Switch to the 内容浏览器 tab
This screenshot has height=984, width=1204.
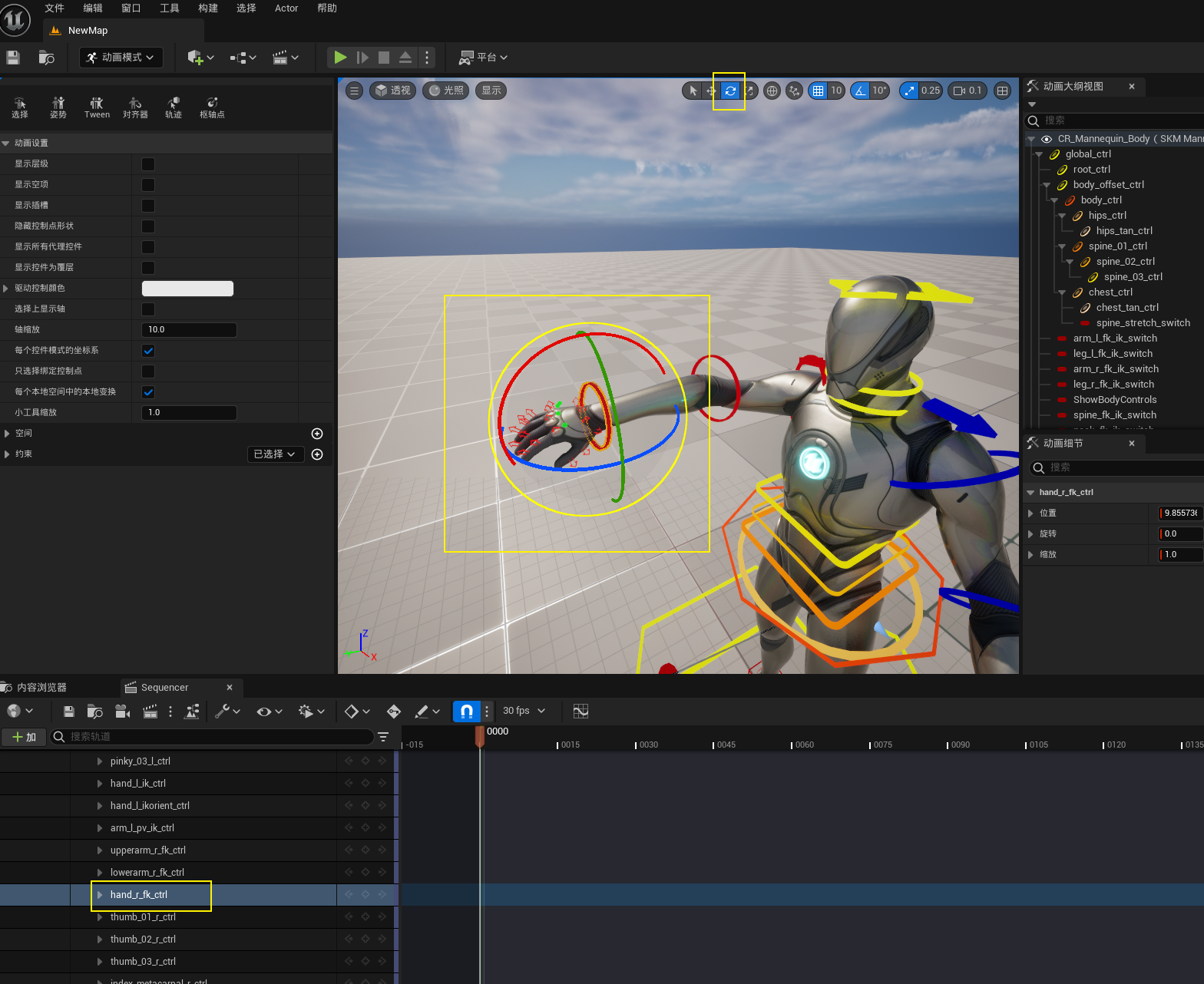(x=41, y=688)
